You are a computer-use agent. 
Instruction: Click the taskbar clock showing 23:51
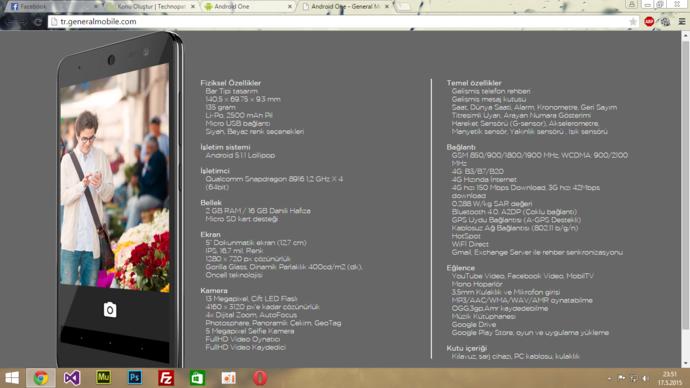(x=670, y=378)
